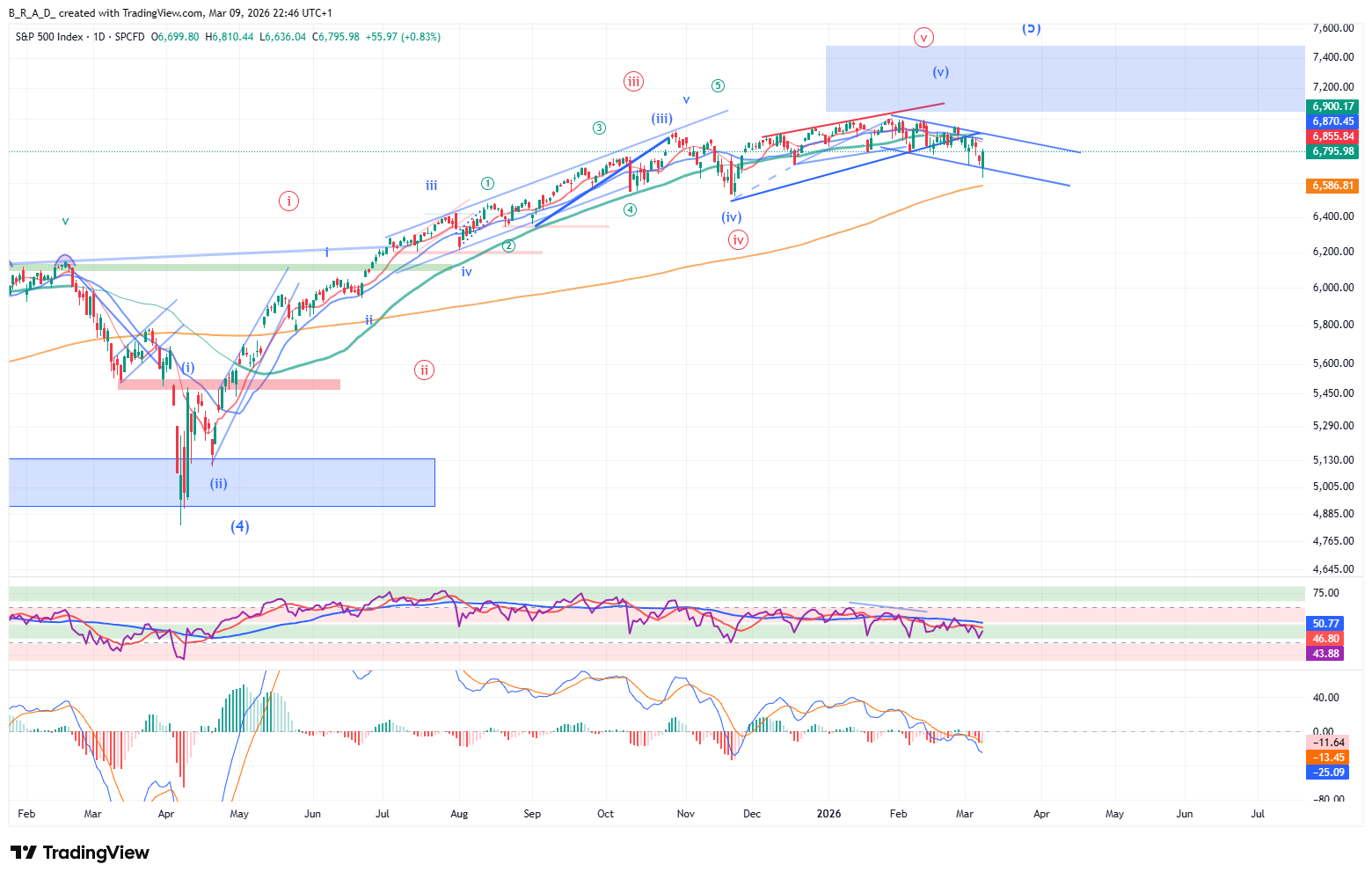Select the blue -25.09 MACD value label
Viewport: 1372px width, 879px height.
coord(1328,773)
